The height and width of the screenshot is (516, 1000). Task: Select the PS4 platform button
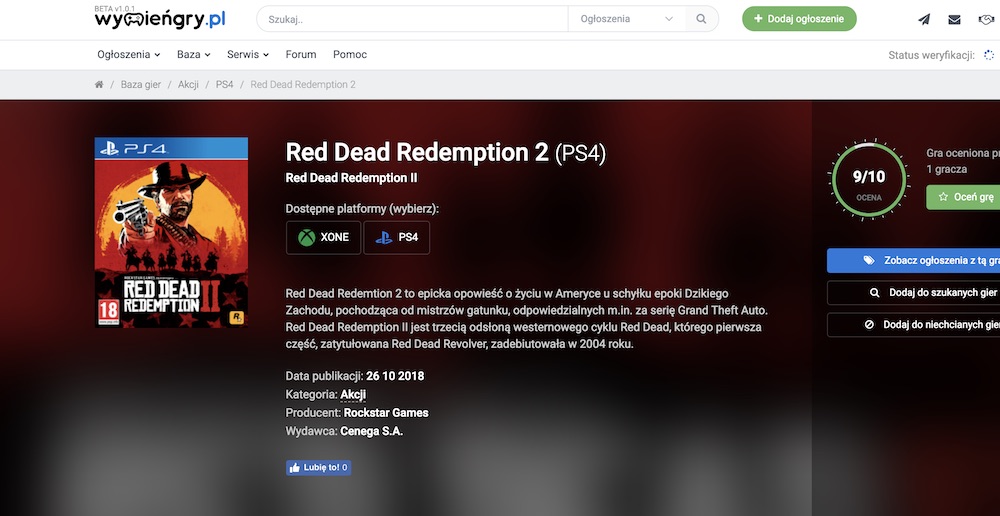point(397,237)
